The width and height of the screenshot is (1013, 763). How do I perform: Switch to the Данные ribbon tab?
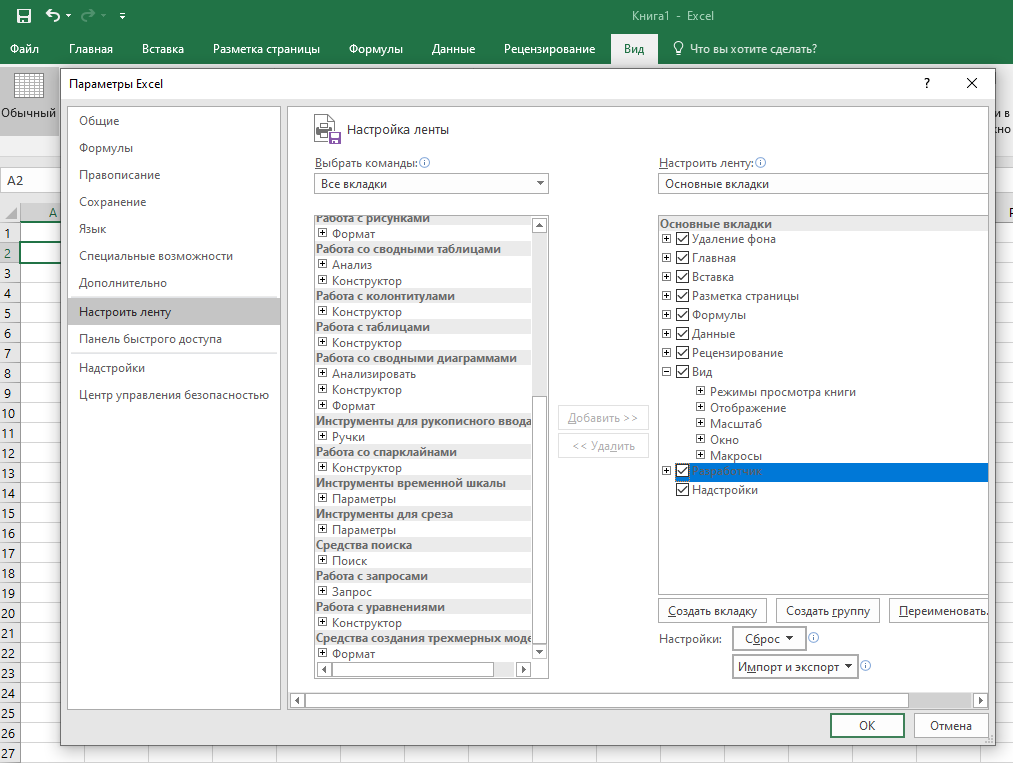453,49
